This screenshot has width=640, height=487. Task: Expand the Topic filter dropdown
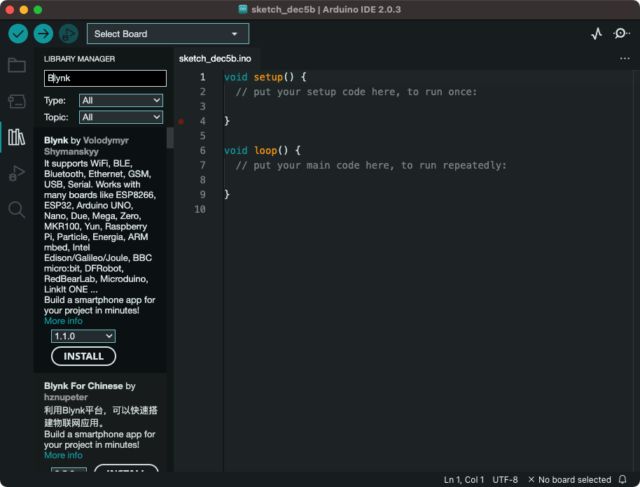coord(120,117)
